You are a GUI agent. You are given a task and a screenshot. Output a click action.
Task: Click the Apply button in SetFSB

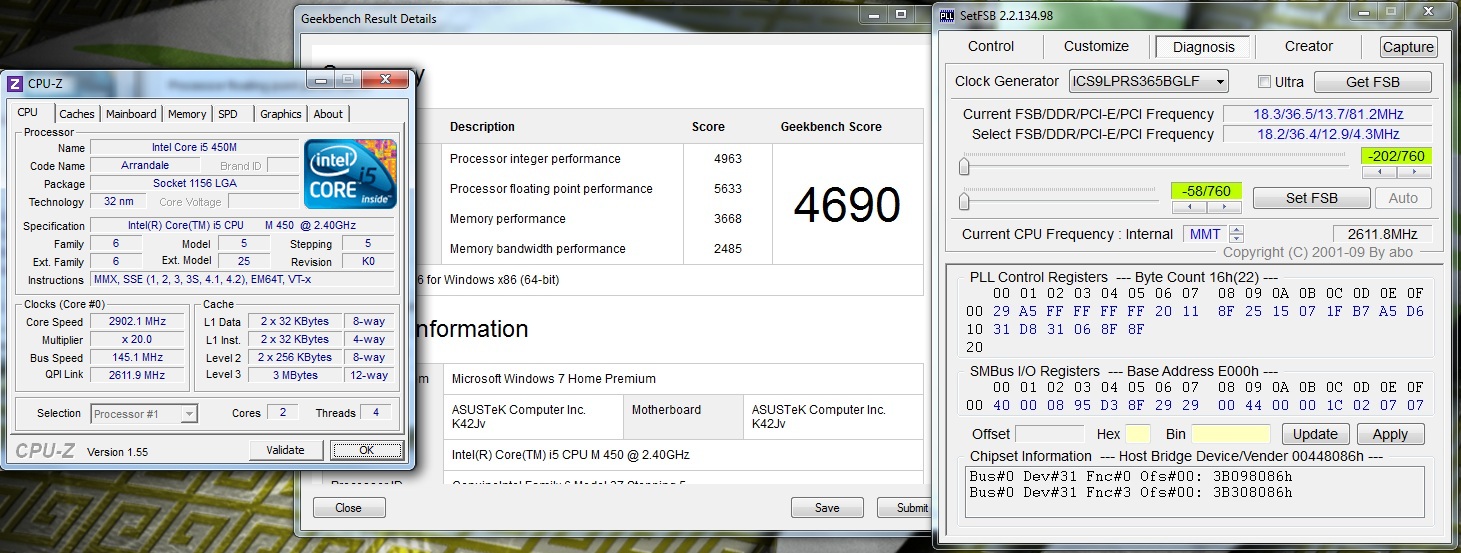coord(1390,434)
